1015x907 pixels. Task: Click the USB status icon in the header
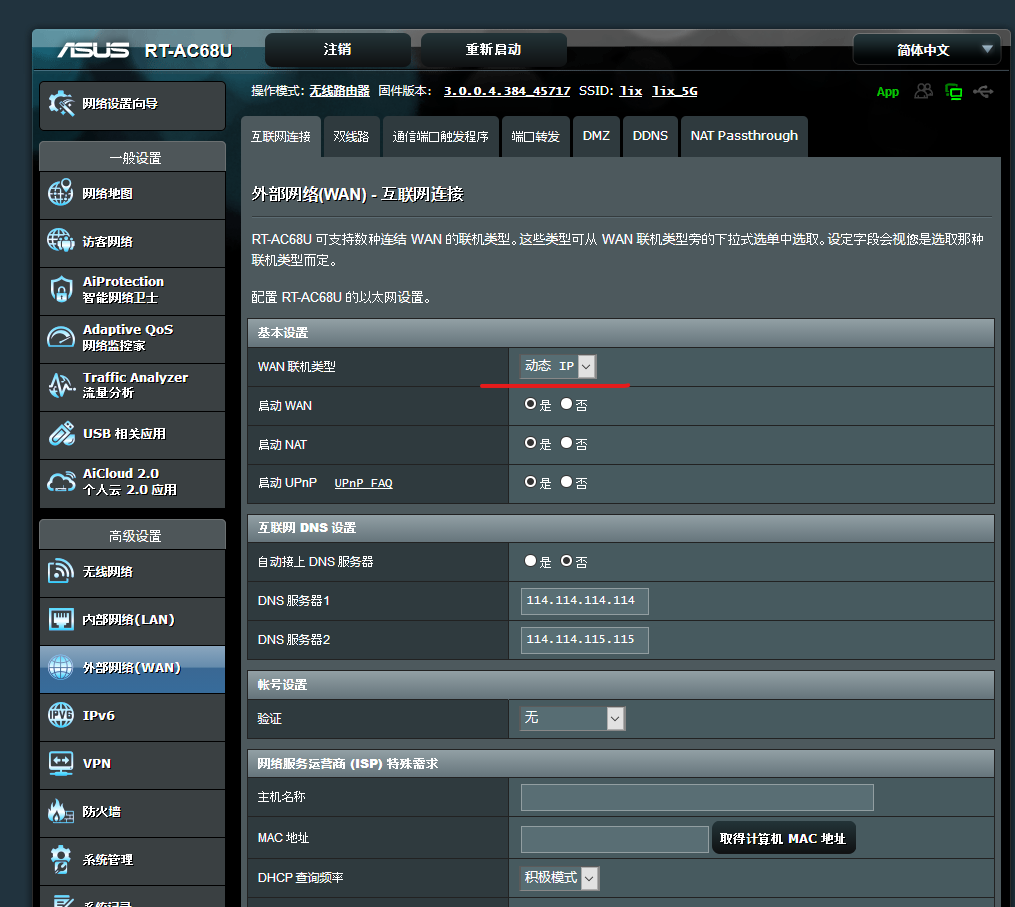[984, 91]
